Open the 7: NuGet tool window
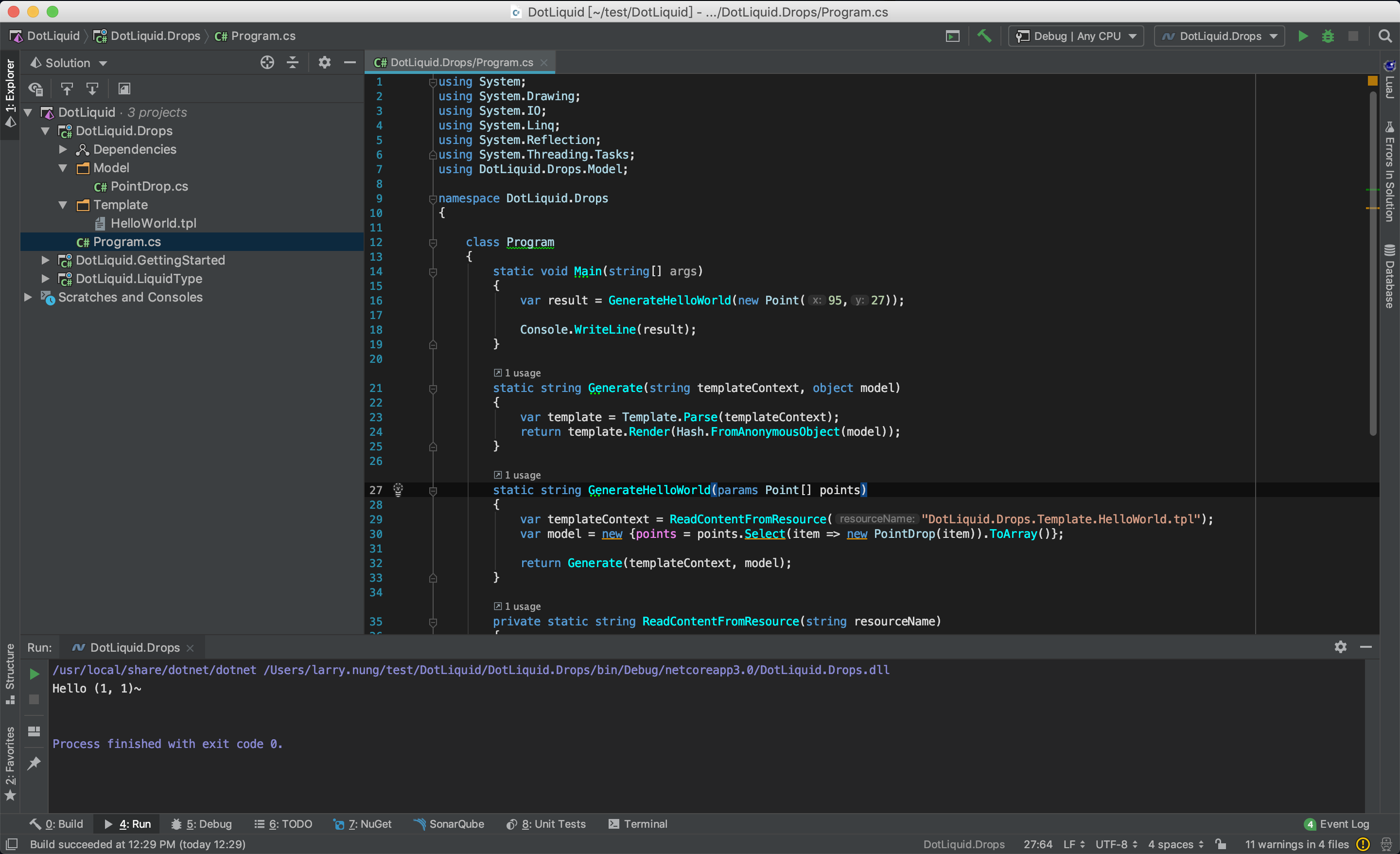 (x=363, y=824)
